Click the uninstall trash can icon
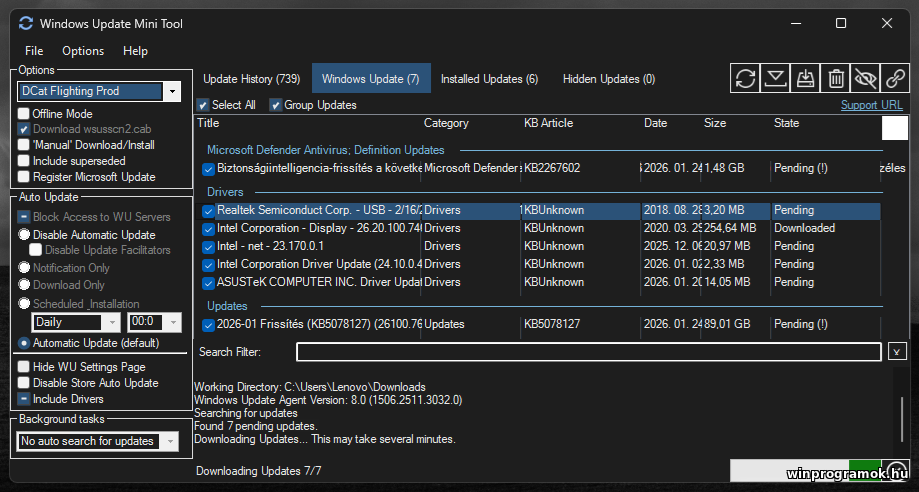Image resolution: width=919 pixels, height=492 pixels. click(x=835, y=78)
